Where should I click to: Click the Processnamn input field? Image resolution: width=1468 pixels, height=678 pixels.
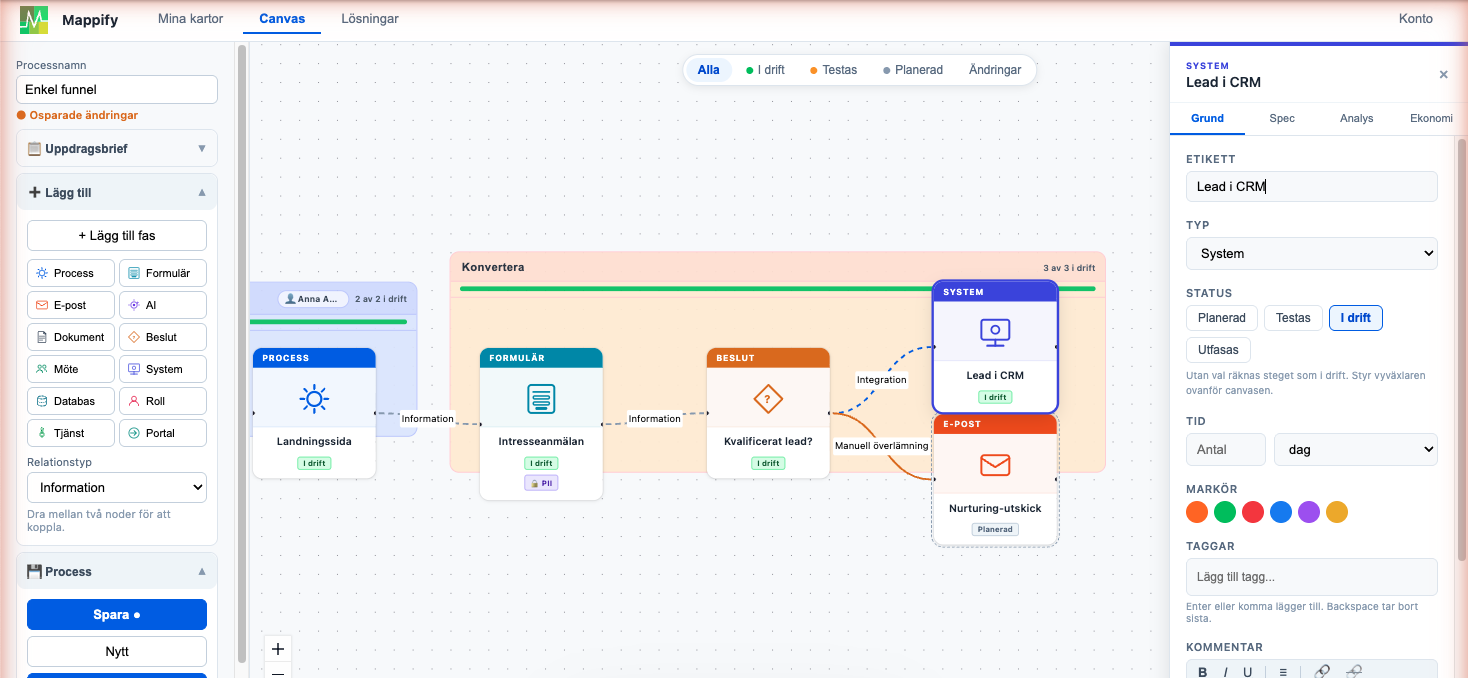click(x=117, y=89)
